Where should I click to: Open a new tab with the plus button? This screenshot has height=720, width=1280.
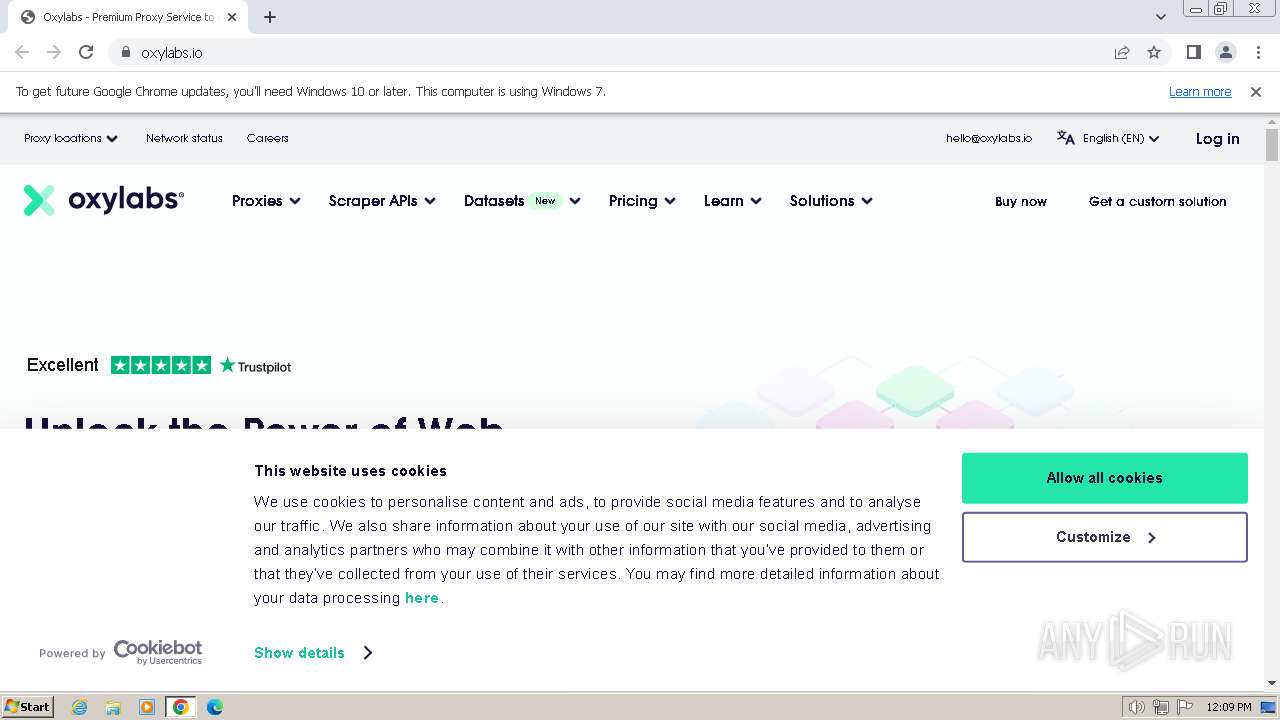270,17
